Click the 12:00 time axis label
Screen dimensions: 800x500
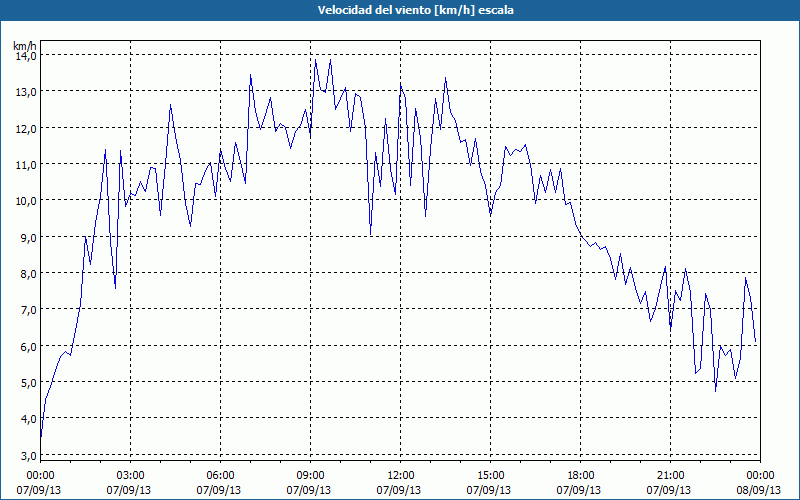(x=401, y=476)
